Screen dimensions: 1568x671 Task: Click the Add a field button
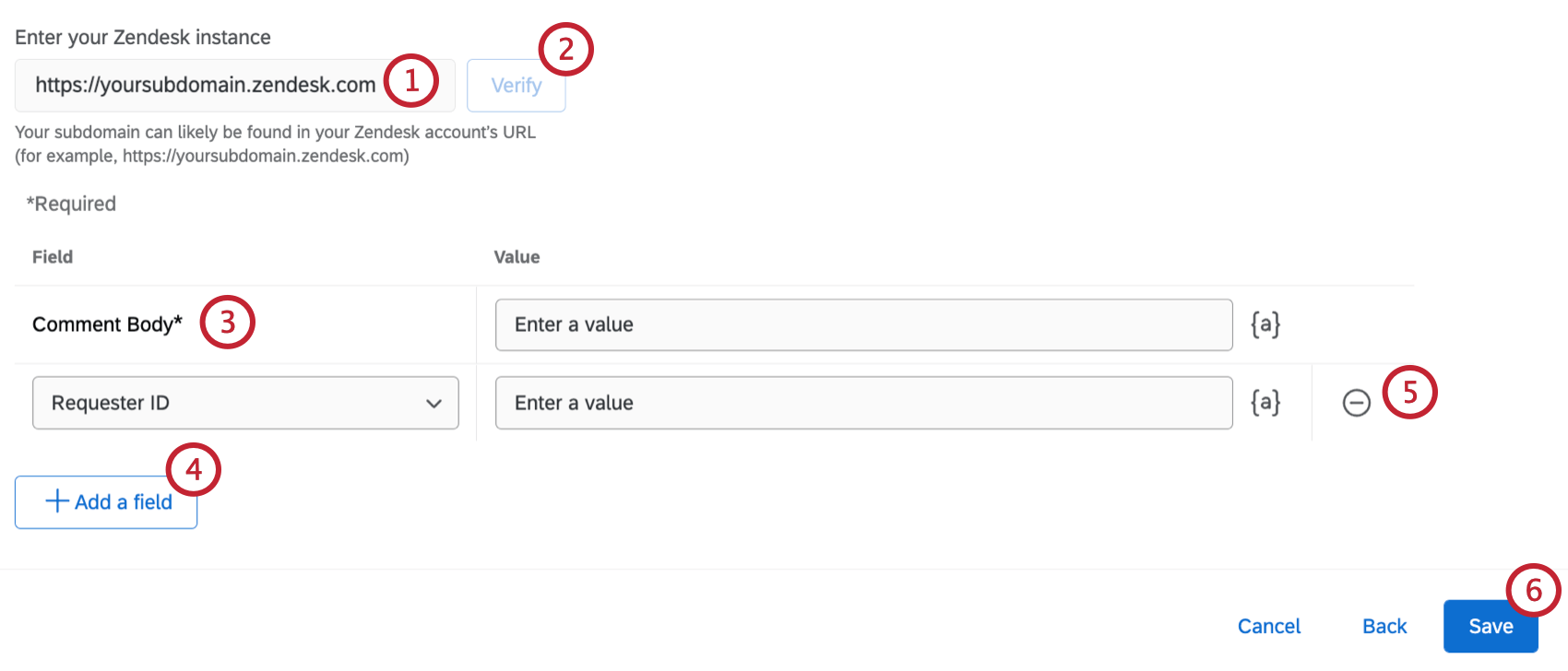point(106,502)
